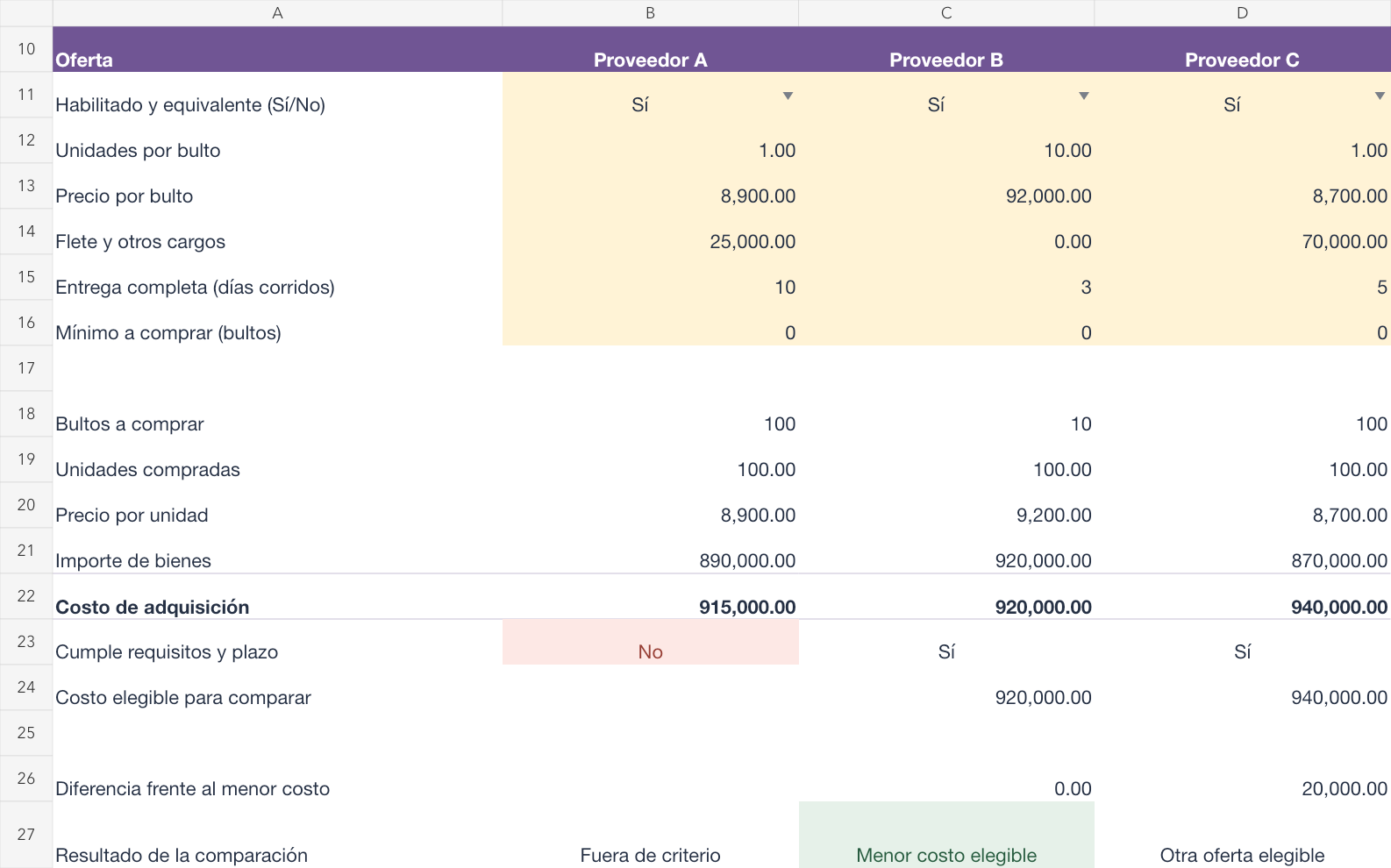Click the 'Costo elegible para comparar' label
This screenshot has height=868, width=1391.
pyautogui.click(x=183, y=698)
